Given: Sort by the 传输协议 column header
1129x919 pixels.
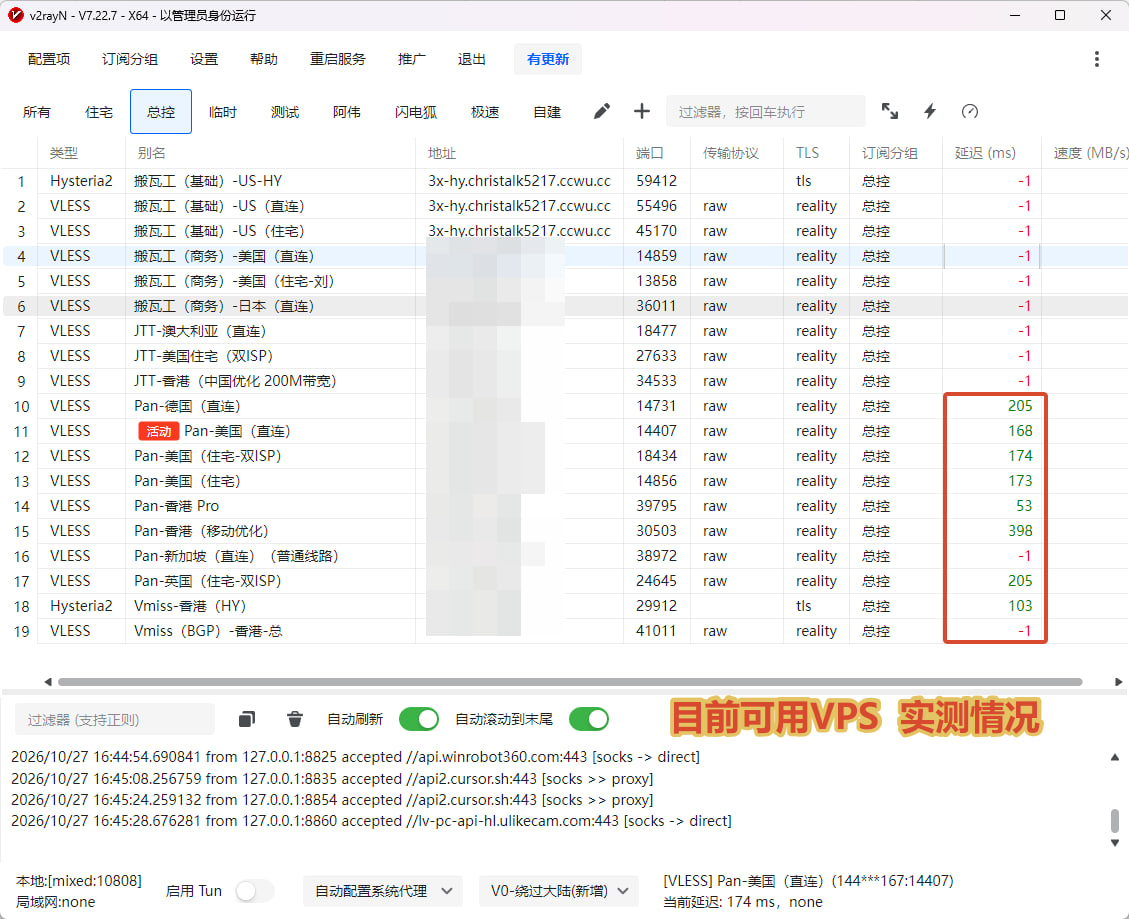Looking at the screenshot, I should (x=737, y=153).
